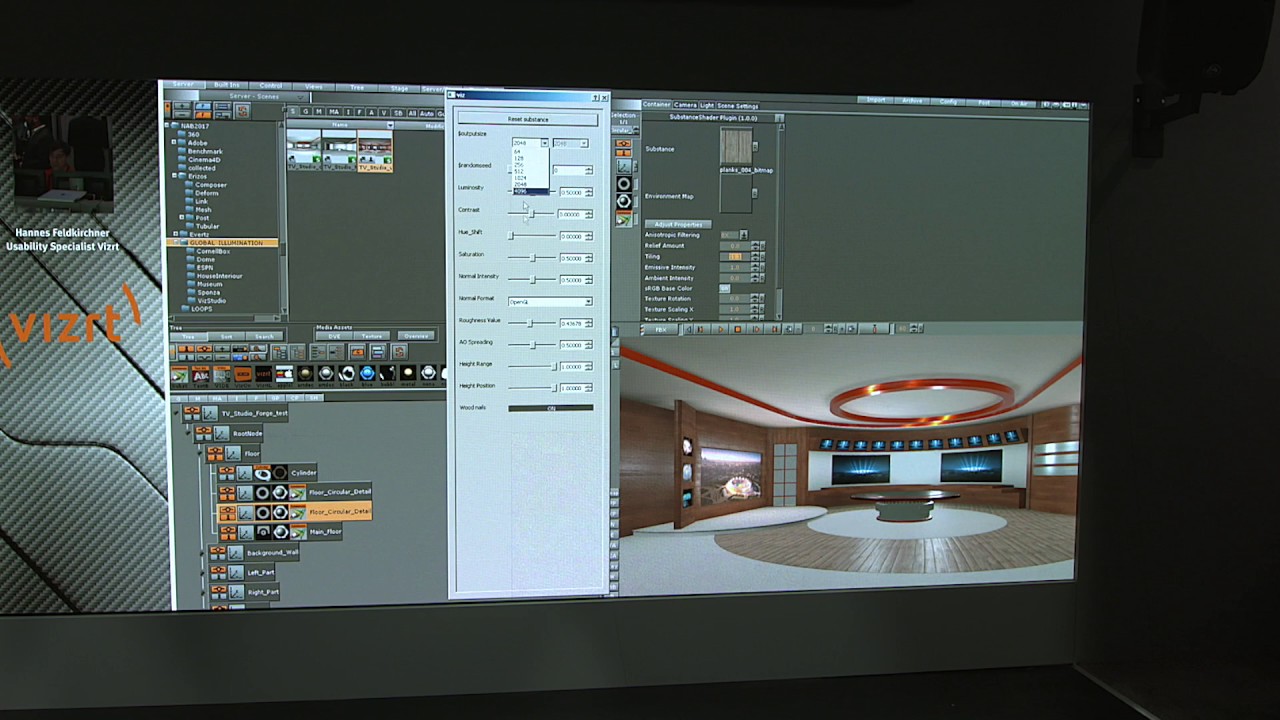Screen dimensions: 1280x720
Task: Click the Hue_Shift slider handle
Action: tap(511, 236)
